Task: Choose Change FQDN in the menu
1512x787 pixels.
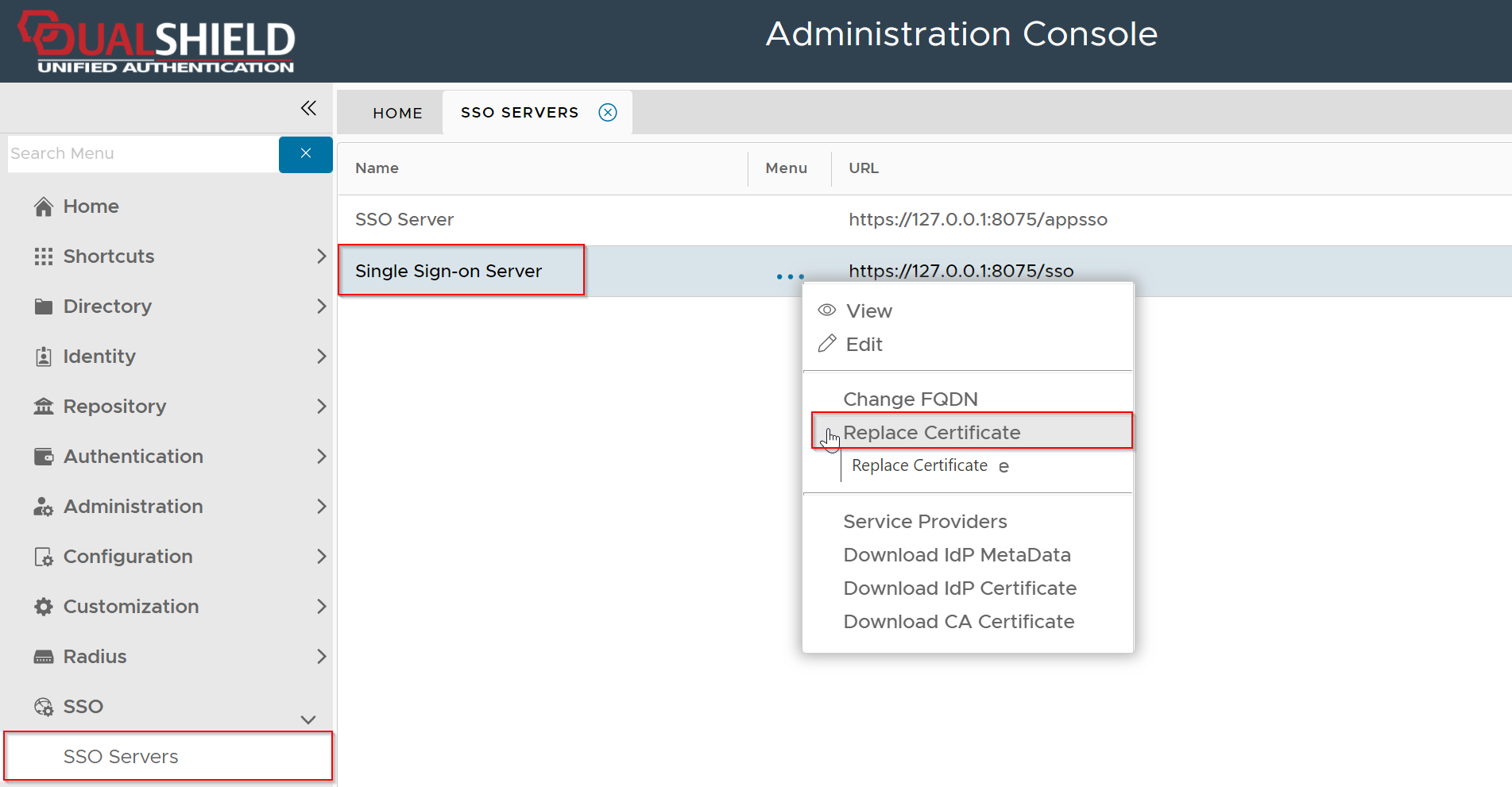Action: tap(910, 399)
